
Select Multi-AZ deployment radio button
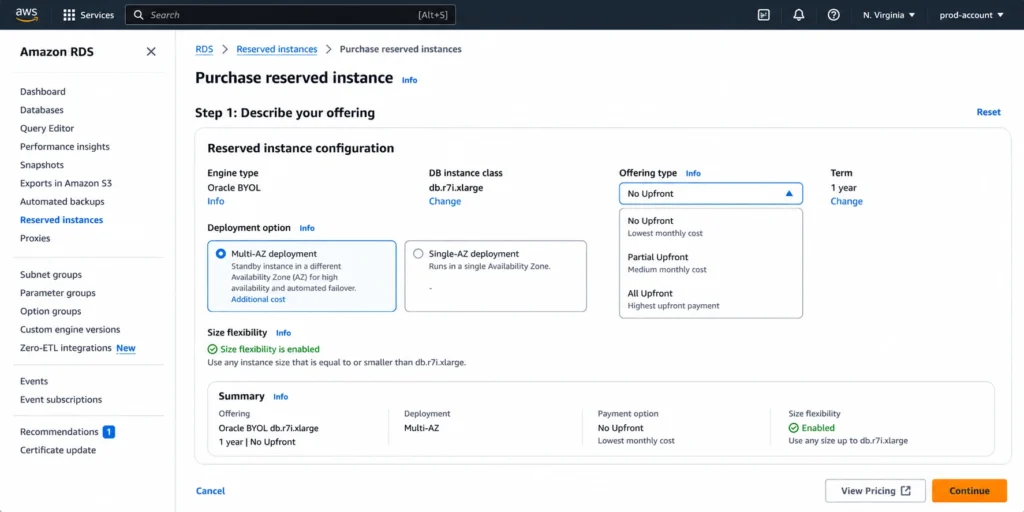221,254
